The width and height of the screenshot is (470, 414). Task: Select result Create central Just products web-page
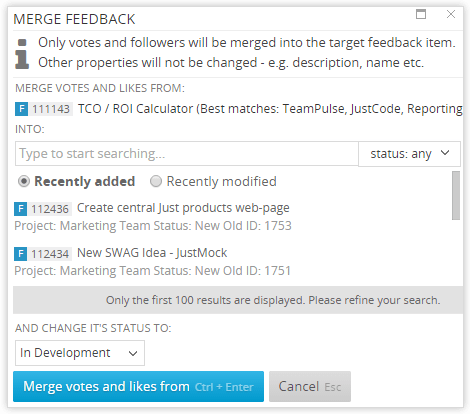point(183,208)
